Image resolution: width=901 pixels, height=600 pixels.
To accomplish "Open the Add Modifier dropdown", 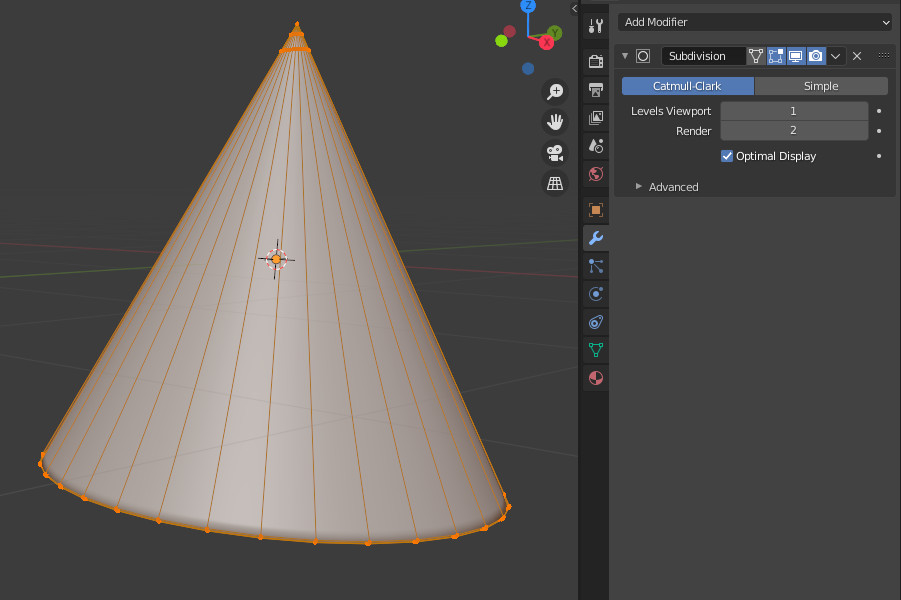I will [755, 21].
